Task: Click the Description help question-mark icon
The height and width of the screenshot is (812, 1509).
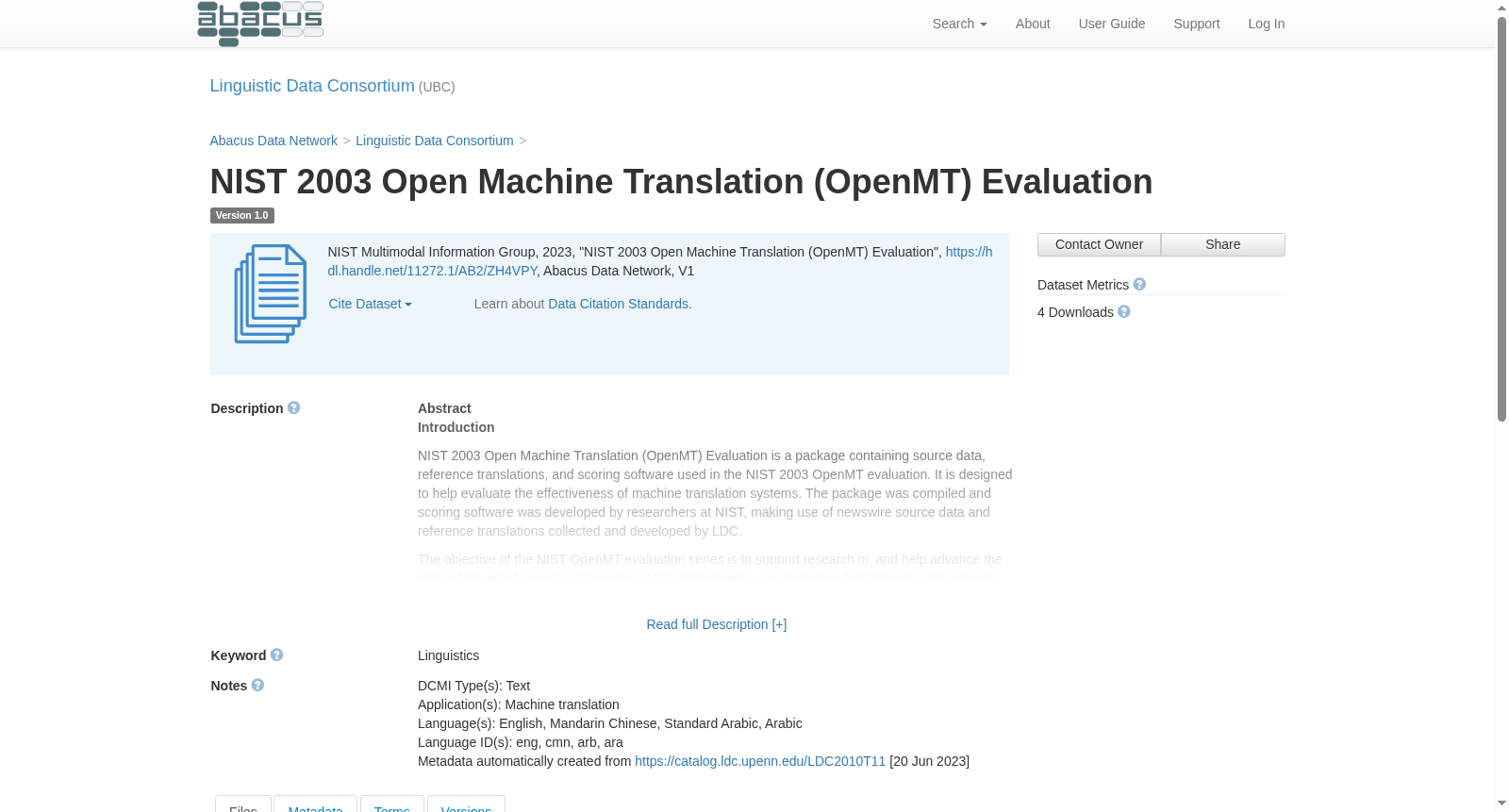Action: 293,407
